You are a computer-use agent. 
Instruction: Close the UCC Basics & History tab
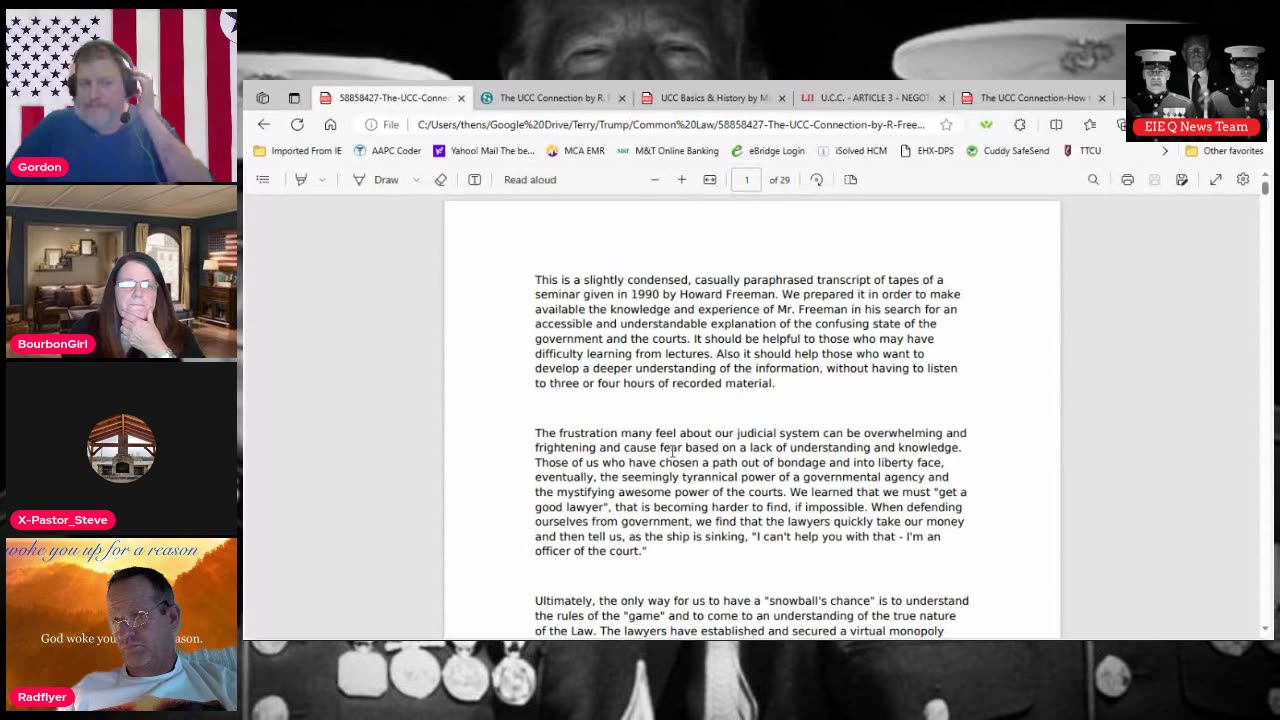pyautogui.click(x=782, y=98)
